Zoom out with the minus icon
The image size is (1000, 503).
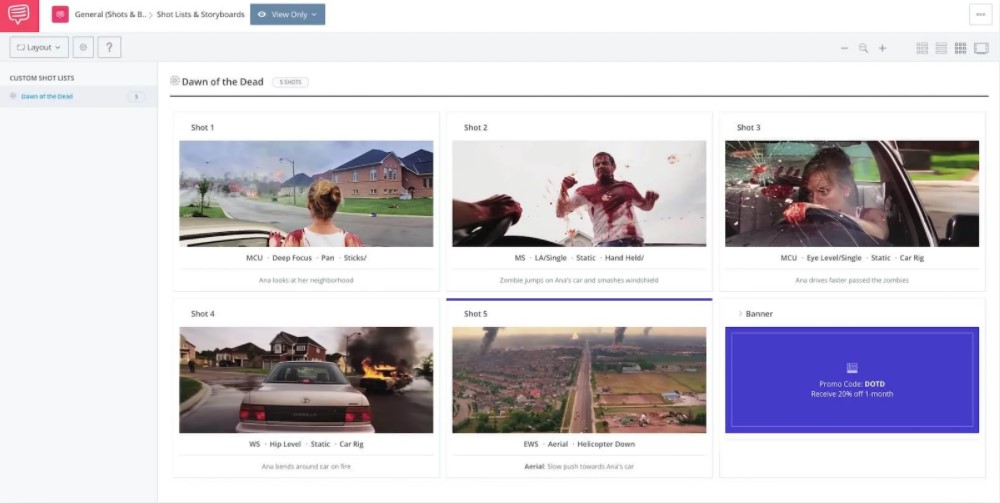pos(844,48)
